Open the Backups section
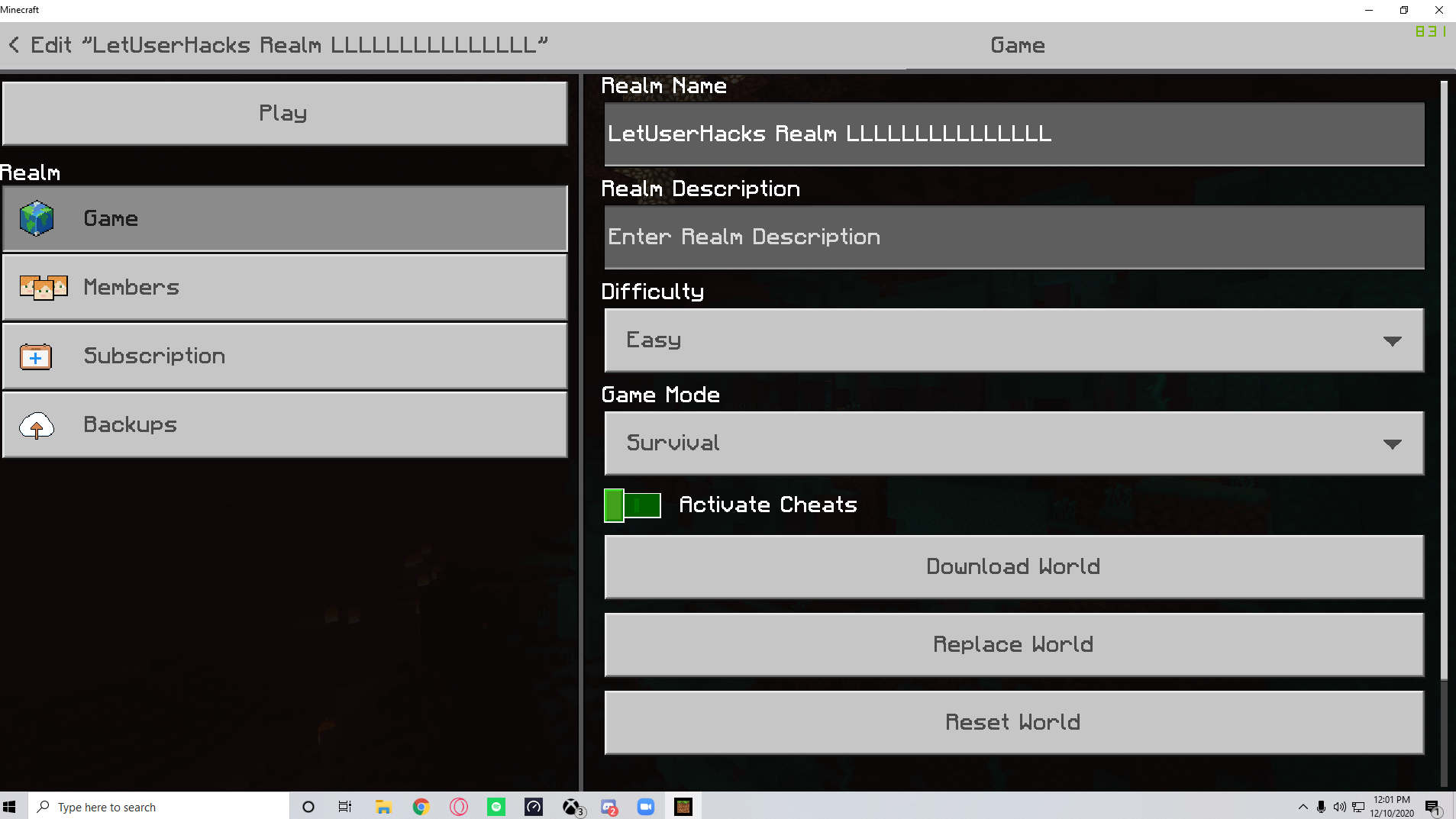Image resolution: width=1456 pixels, height=819 pixels. [x=284, y=424]
